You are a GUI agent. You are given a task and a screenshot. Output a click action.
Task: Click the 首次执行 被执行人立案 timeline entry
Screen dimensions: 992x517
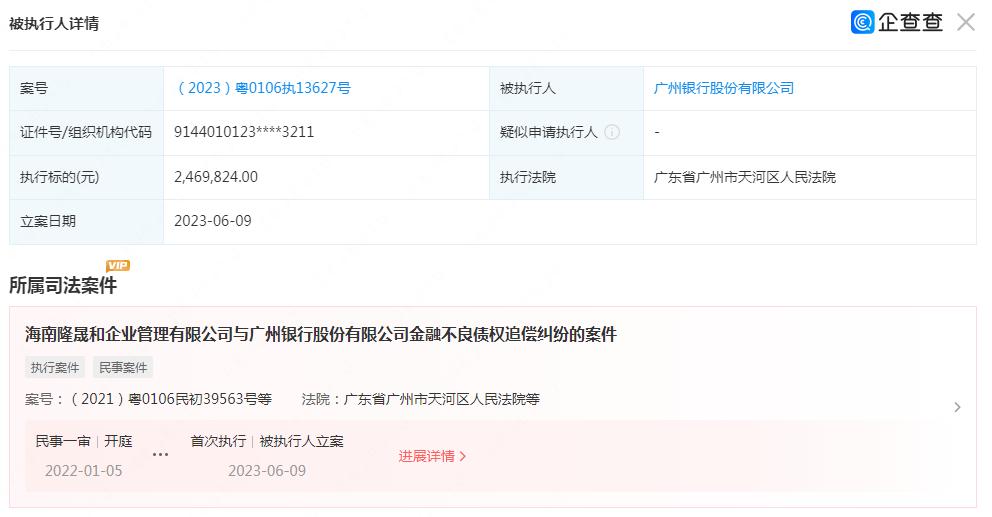click(x=267, y=456)
